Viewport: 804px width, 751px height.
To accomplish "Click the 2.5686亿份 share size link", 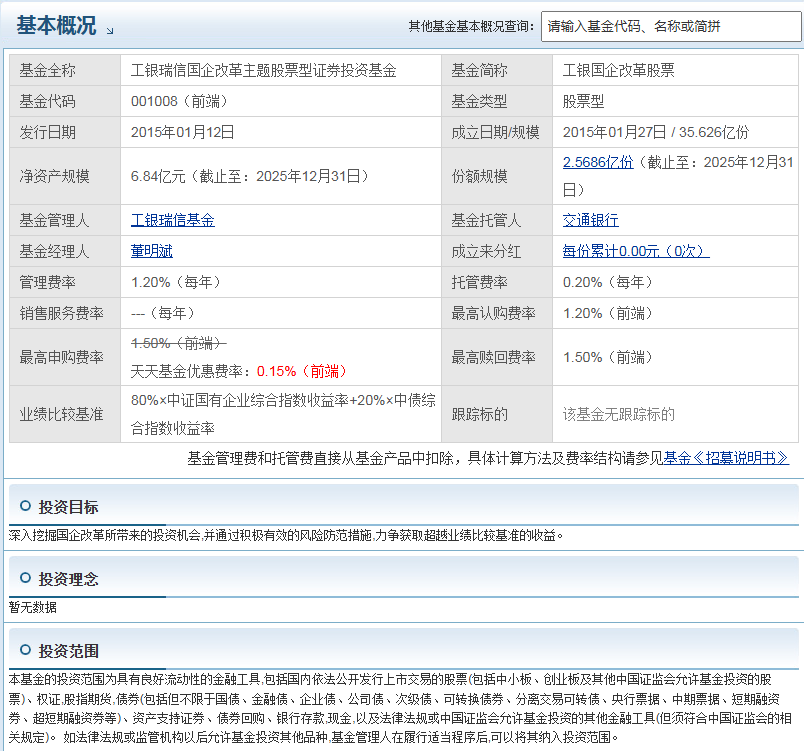I will 598,163.
